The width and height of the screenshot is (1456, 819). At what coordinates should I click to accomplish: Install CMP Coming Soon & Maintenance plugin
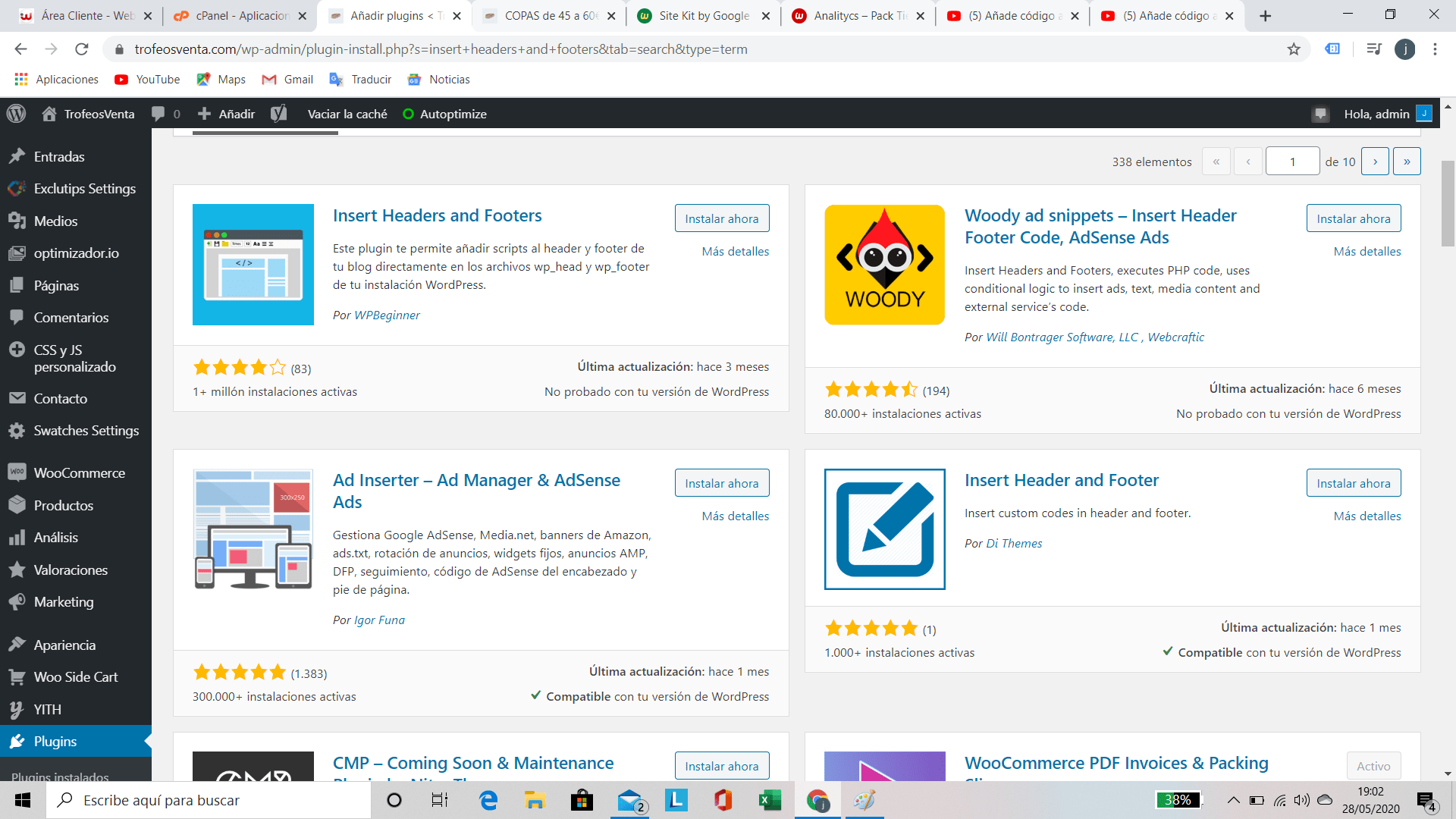[x=721, y=766]
